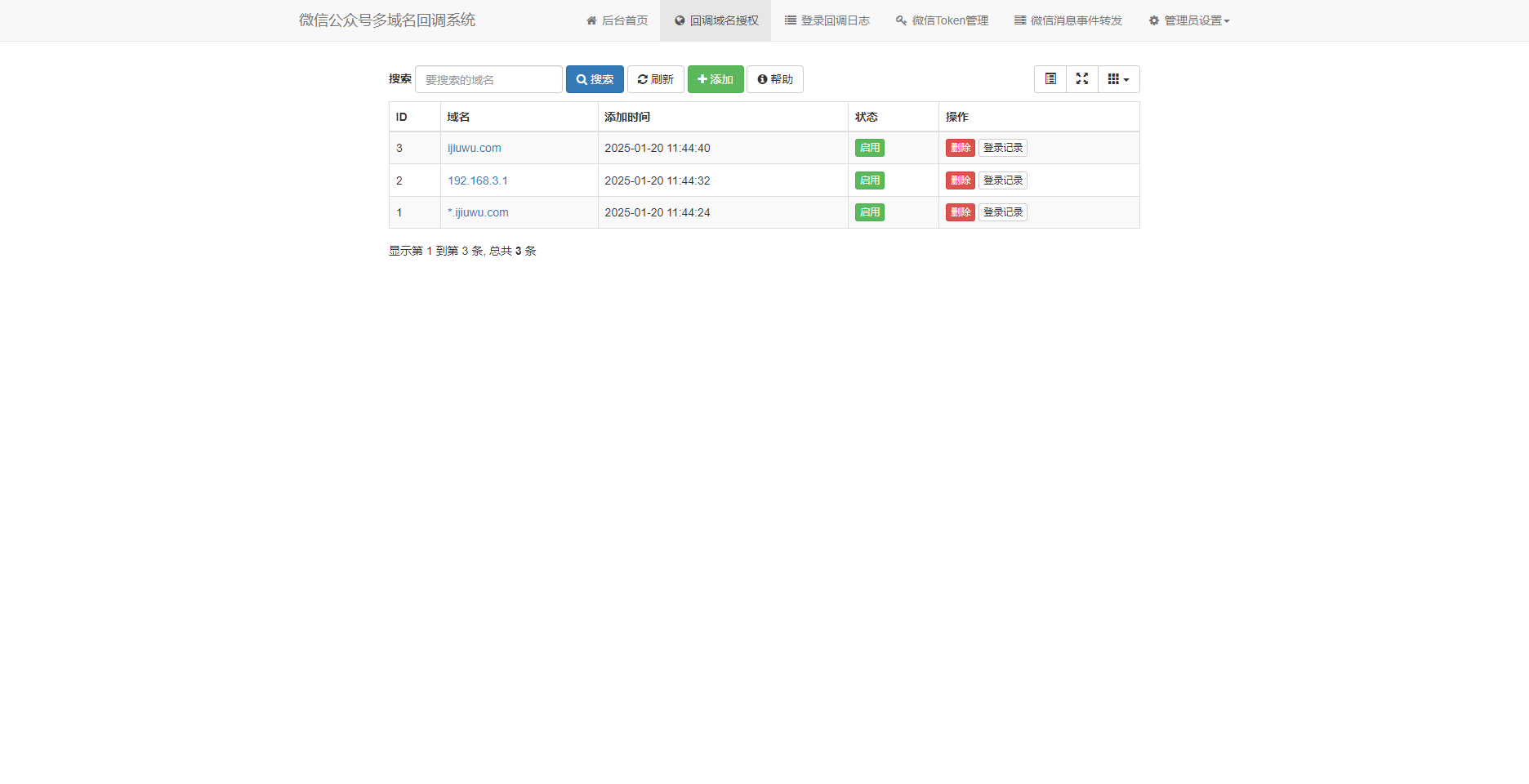1529x784 pixels.
Task: Toggle card view icon in table toolbar
Action: point(1050,79)
